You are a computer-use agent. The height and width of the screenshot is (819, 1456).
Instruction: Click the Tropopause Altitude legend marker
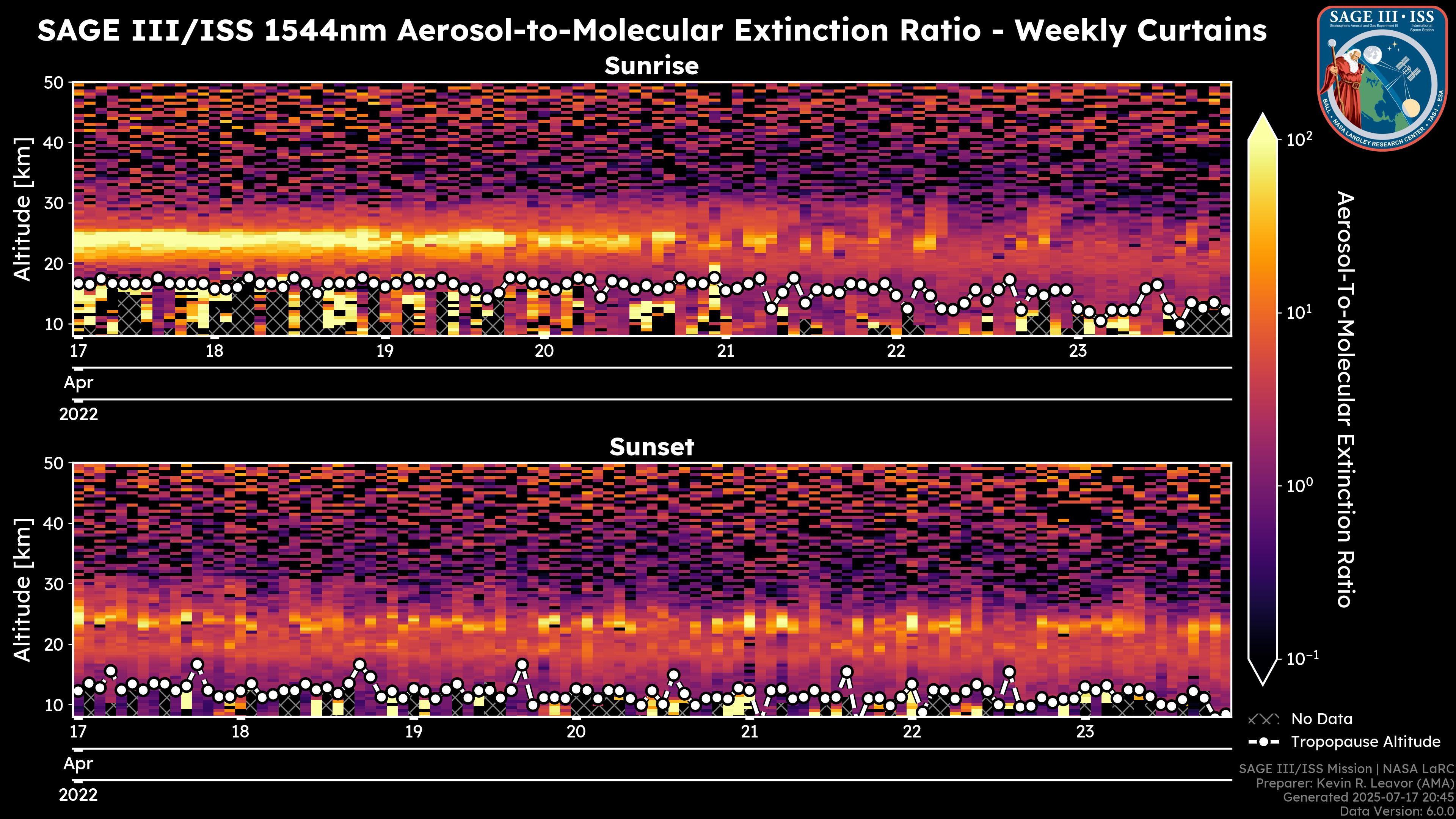point(1263,742)
